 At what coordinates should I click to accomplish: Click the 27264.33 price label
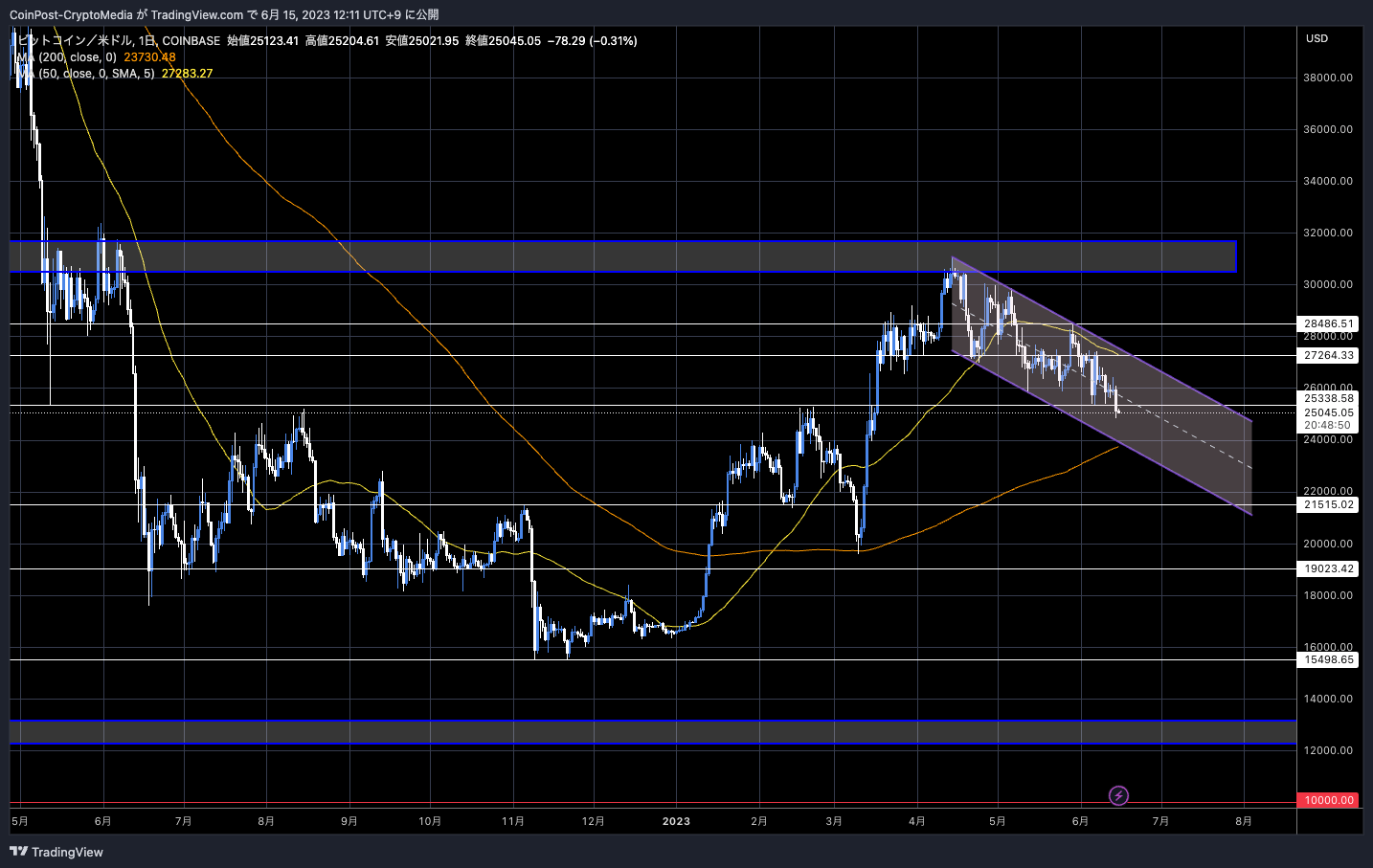[1329, 355]
